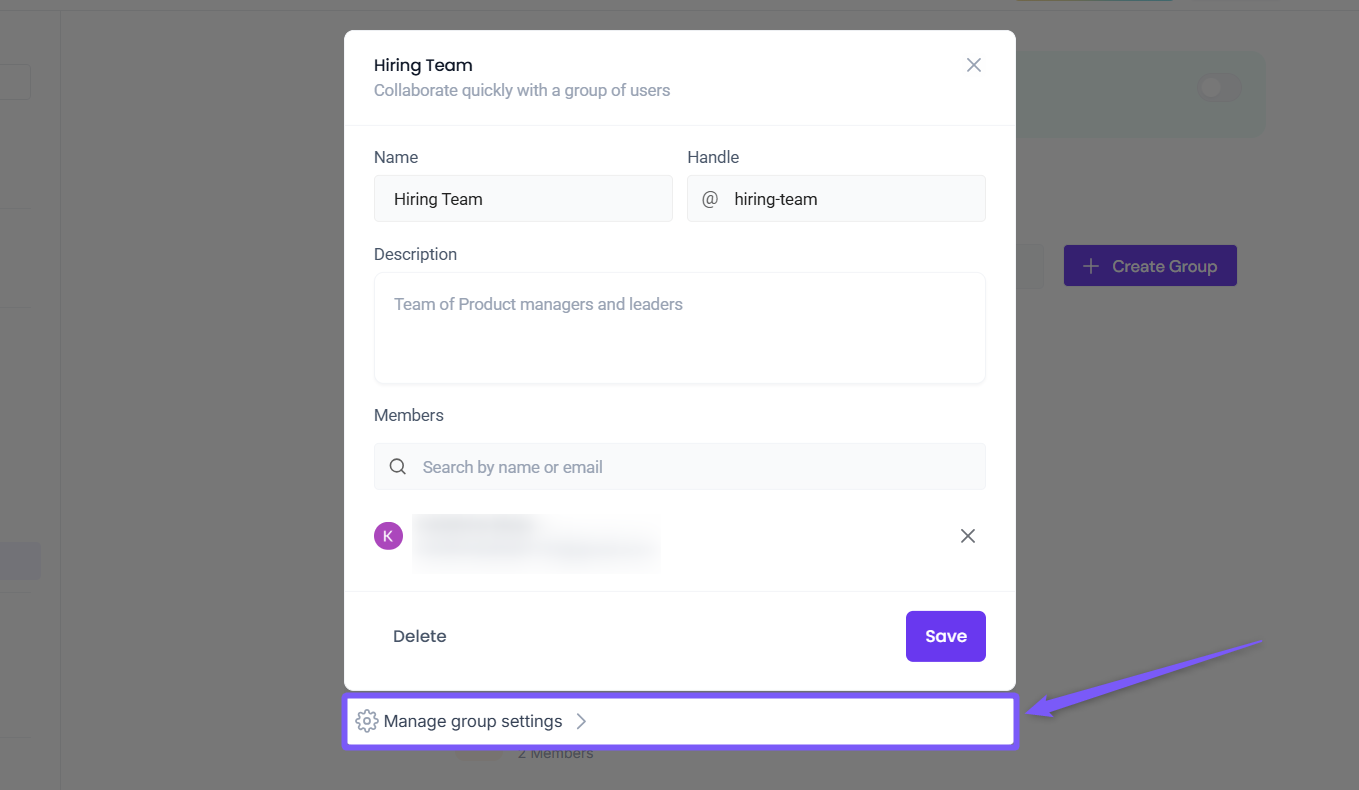Close the Hiring Team dialog
This screenshot has height=790, width=1359.
973,65
